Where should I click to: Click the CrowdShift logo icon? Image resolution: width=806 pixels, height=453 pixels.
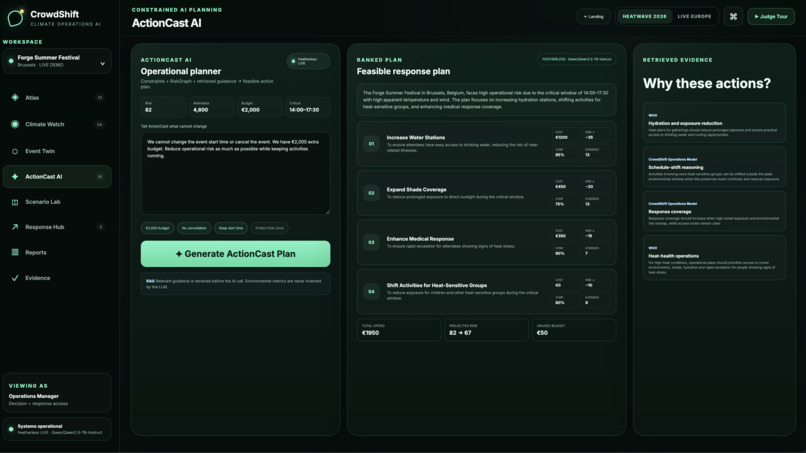(15, 18)
